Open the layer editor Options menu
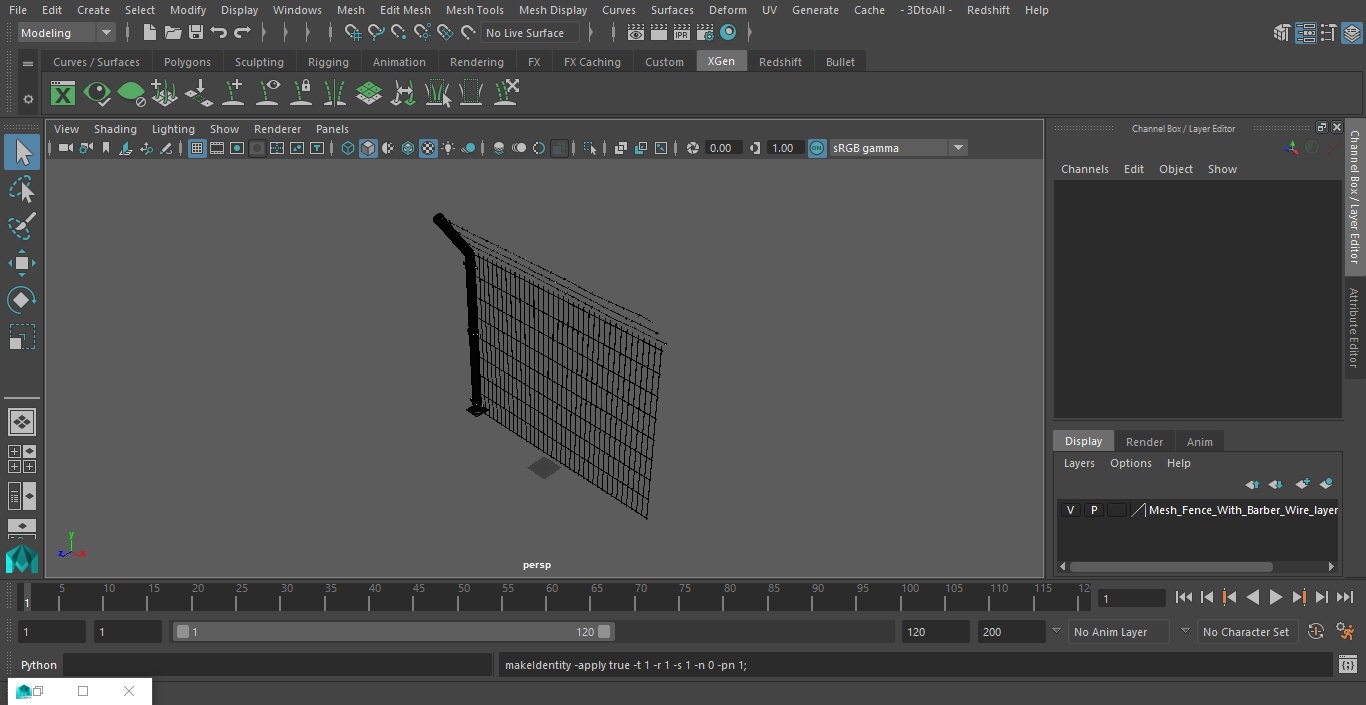 coord(1131,463)
